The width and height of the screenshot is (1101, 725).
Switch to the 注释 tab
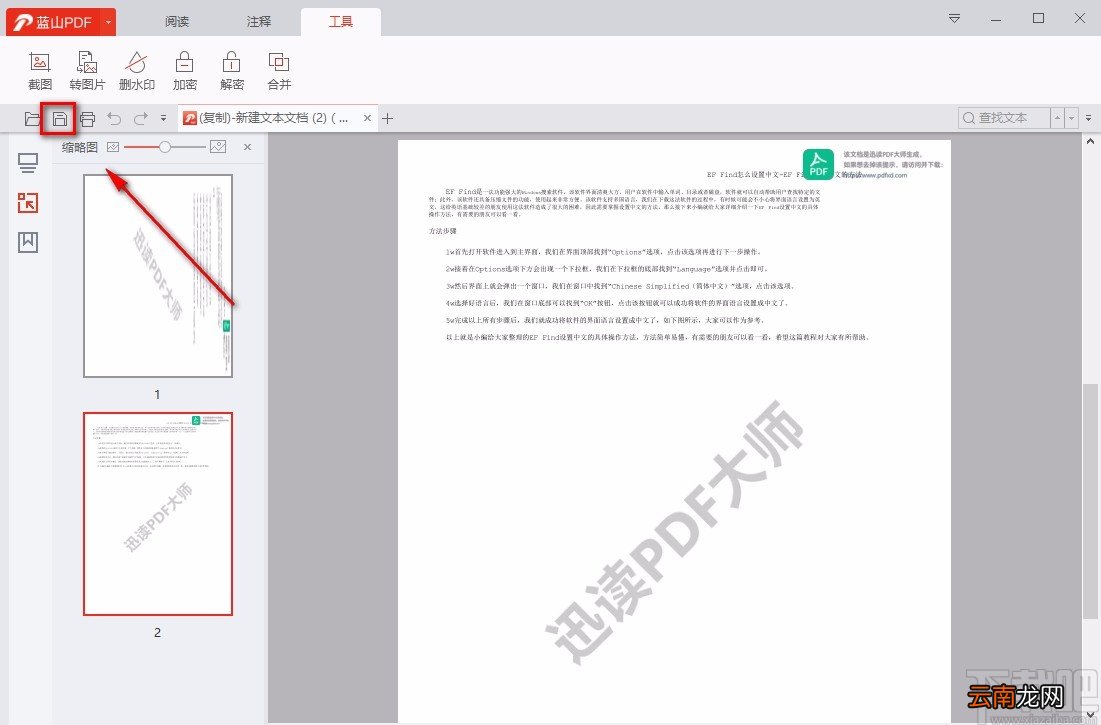coord(258,22)
